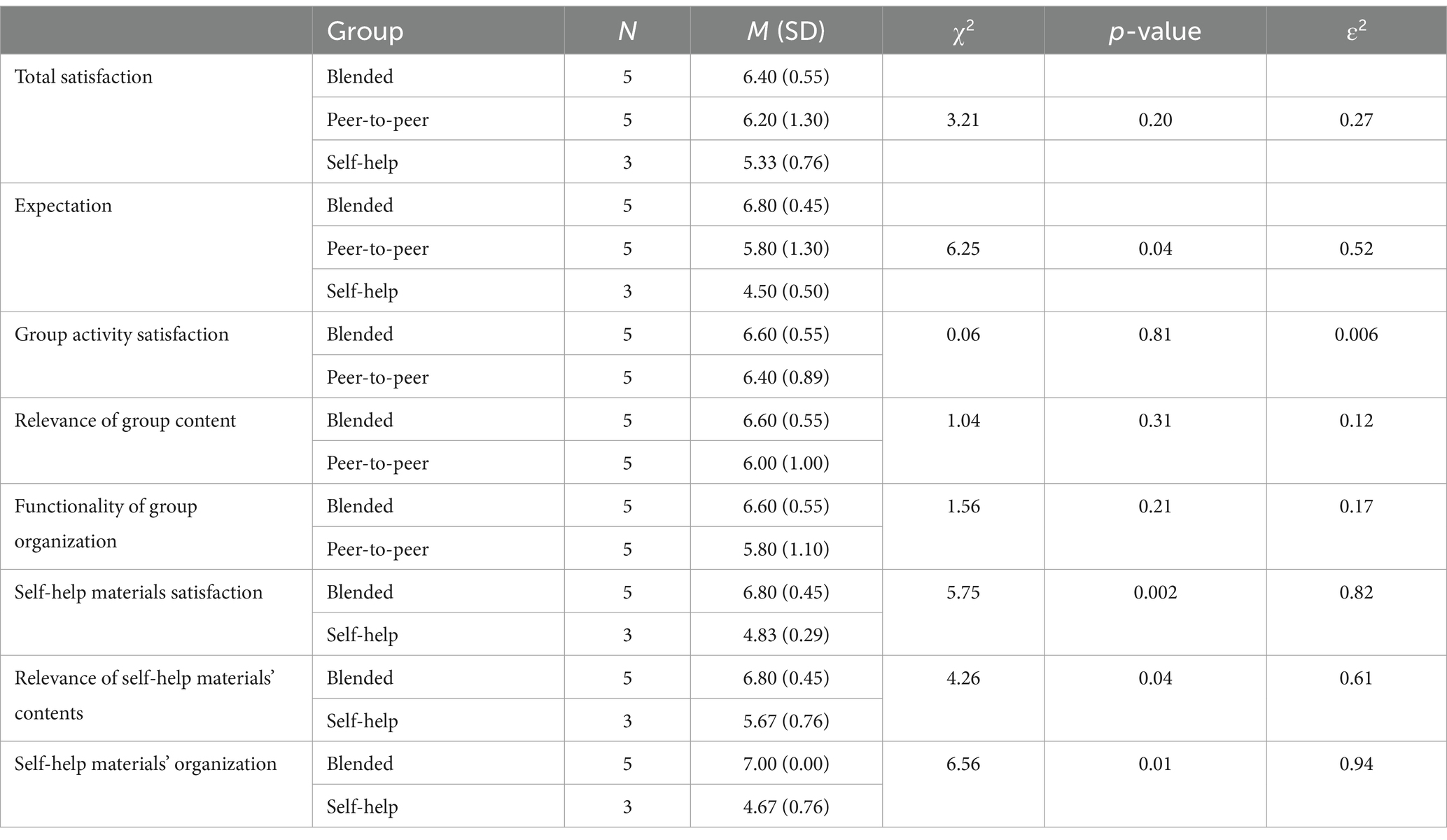Select the 0.006 effect size cell
This screenshot has height=840, width=1447.
point(1357,335)
